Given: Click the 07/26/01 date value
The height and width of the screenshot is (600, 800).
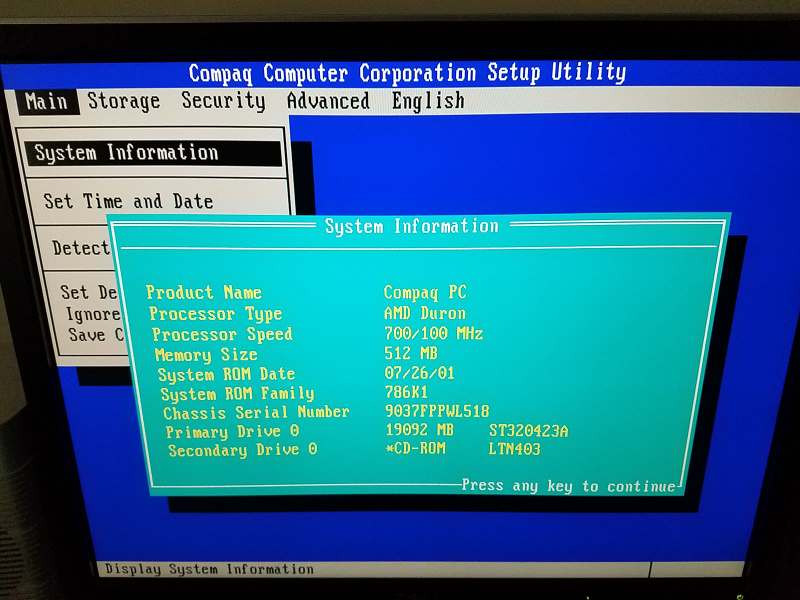Looking at the screenshot, I should click(419, 373).
